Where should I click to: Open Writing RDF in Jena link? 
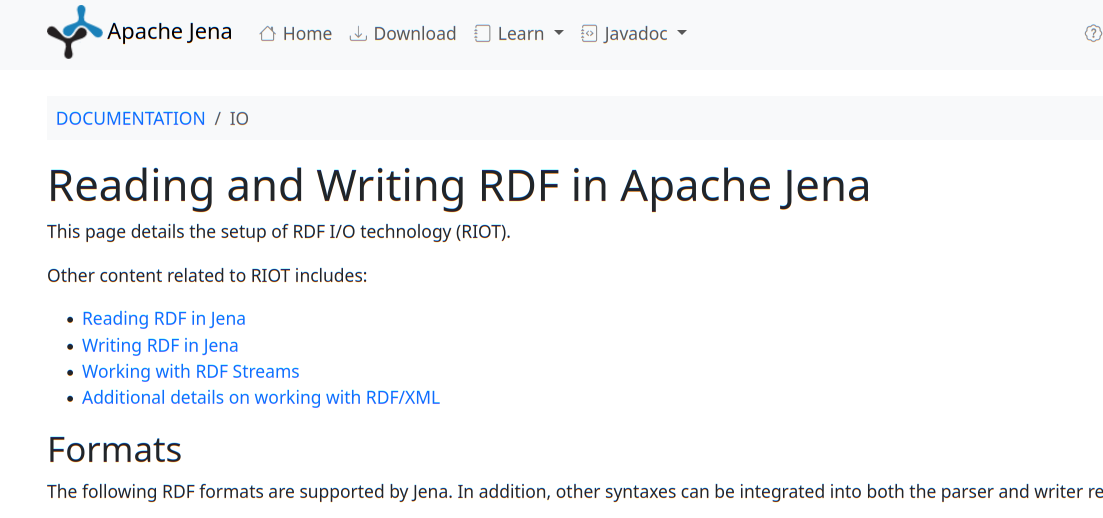pyautogui.click(x=160, y=345)
